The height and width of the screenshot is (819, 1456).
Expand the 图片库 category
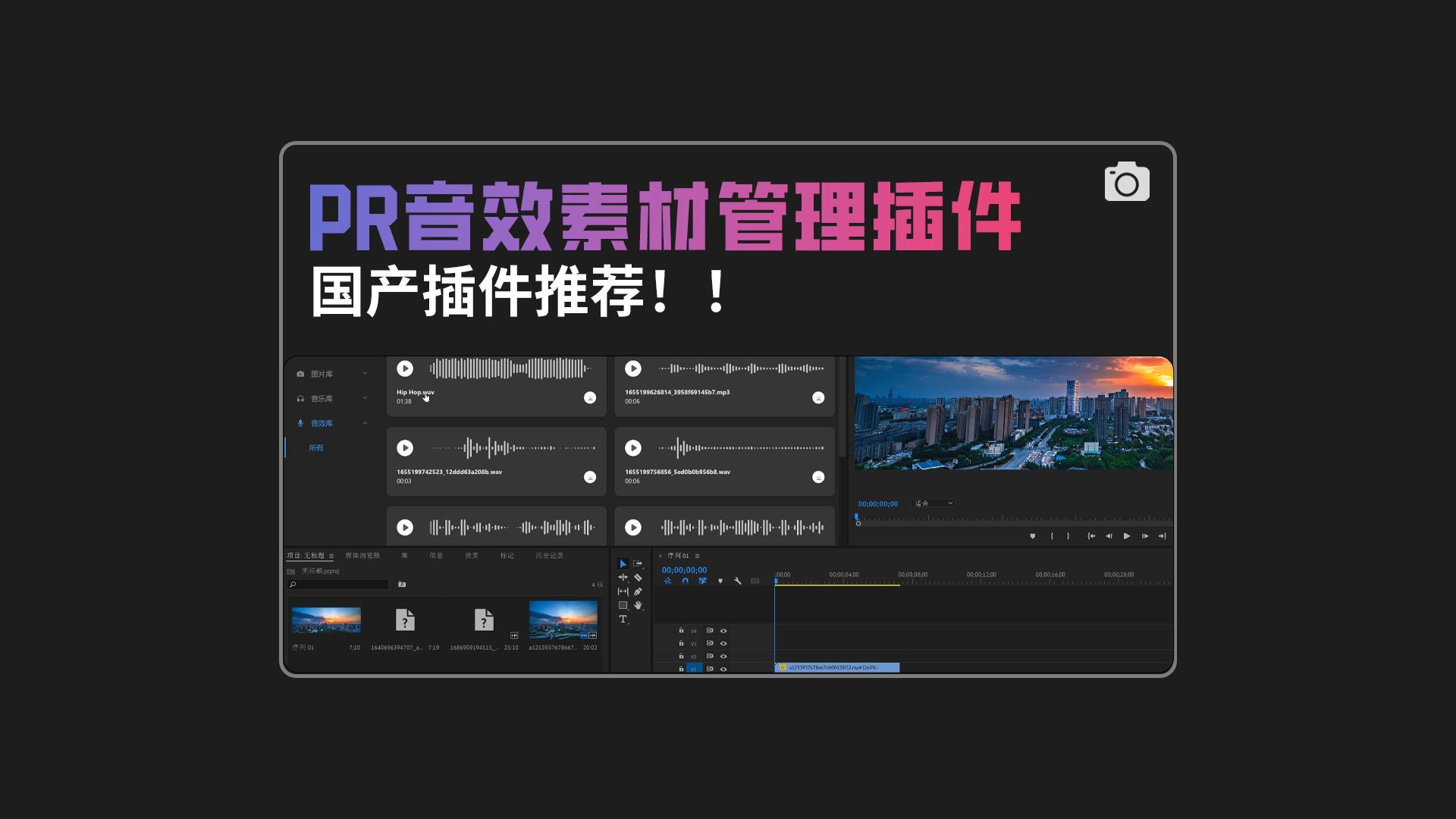click(x=365, y=374)
